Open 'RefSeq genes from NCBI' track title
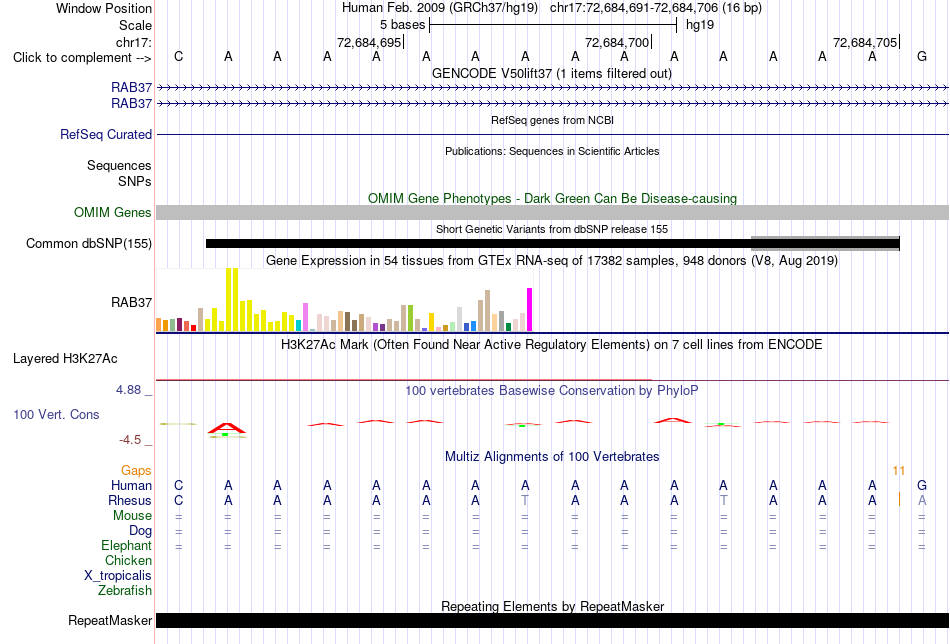The width and height of the screenshot is (950, 644). 552,120
